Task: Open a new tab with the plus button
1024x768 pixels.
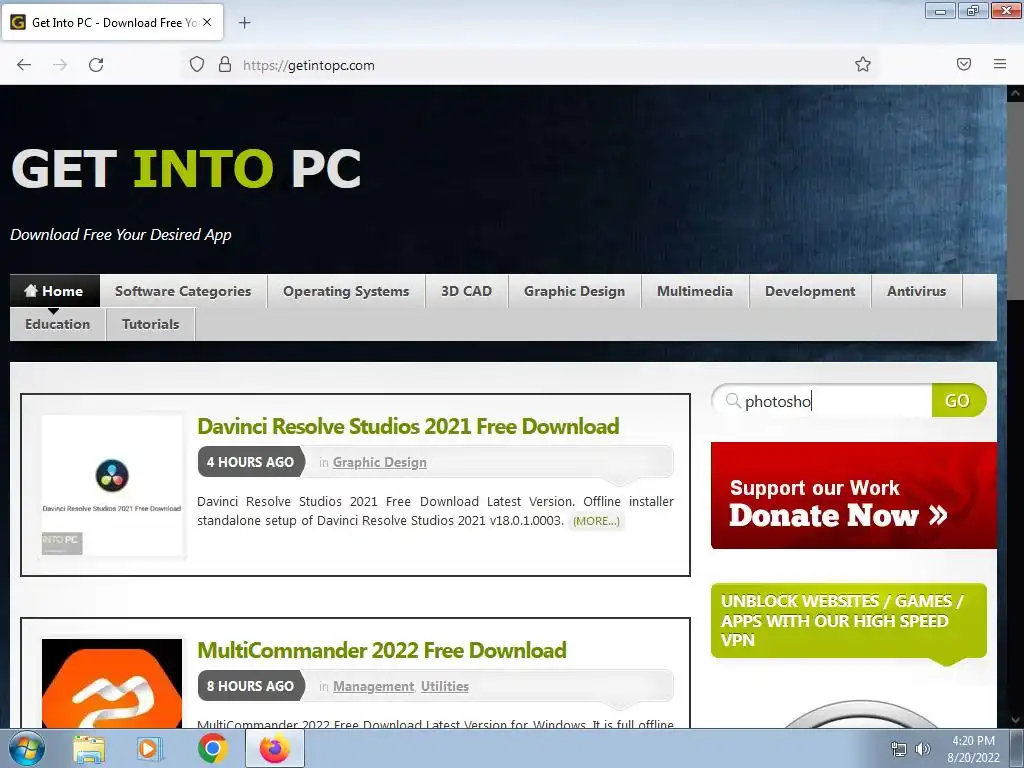Action: tap(244, 23)
